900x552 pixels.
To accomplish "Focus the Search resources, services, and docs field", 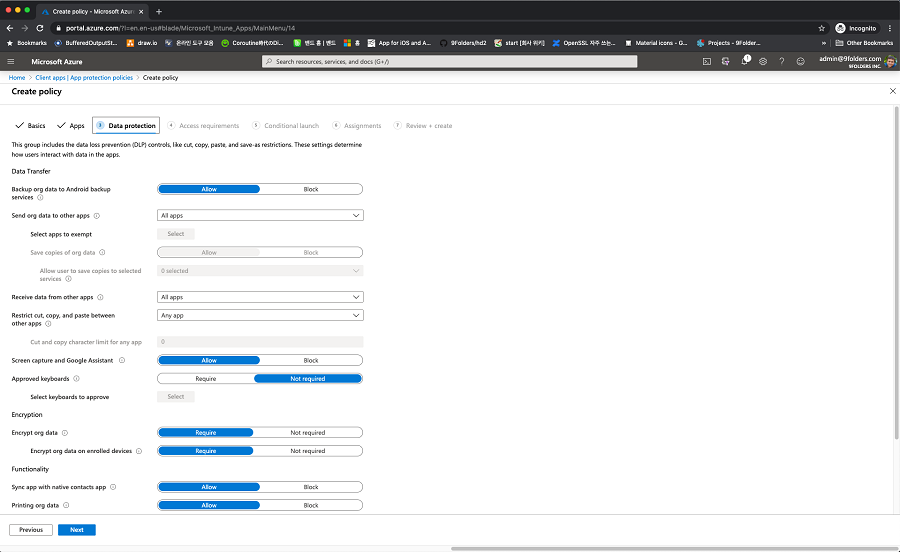I will coord(449,61).
